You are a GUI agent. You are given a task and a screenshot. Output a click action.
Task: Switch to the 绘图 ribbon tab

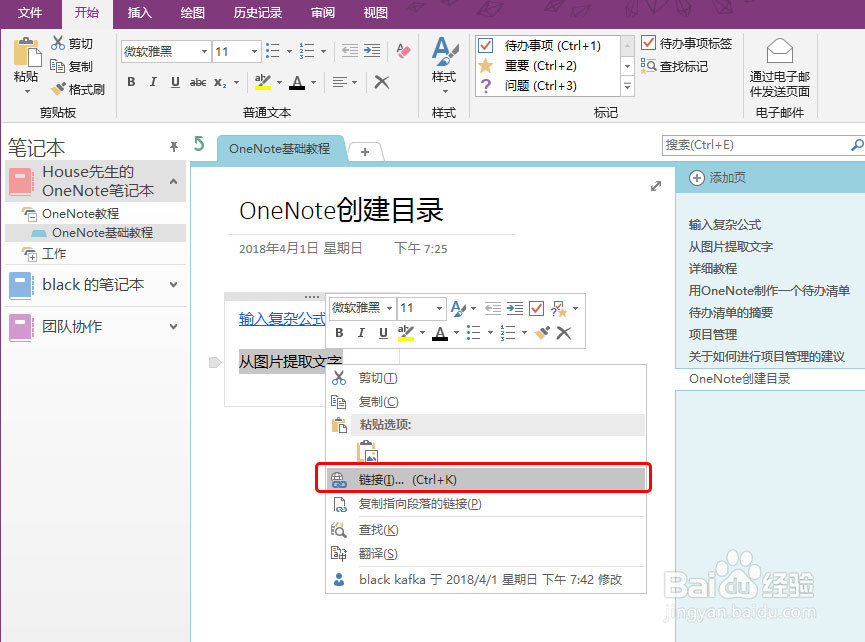click(193, 13)
